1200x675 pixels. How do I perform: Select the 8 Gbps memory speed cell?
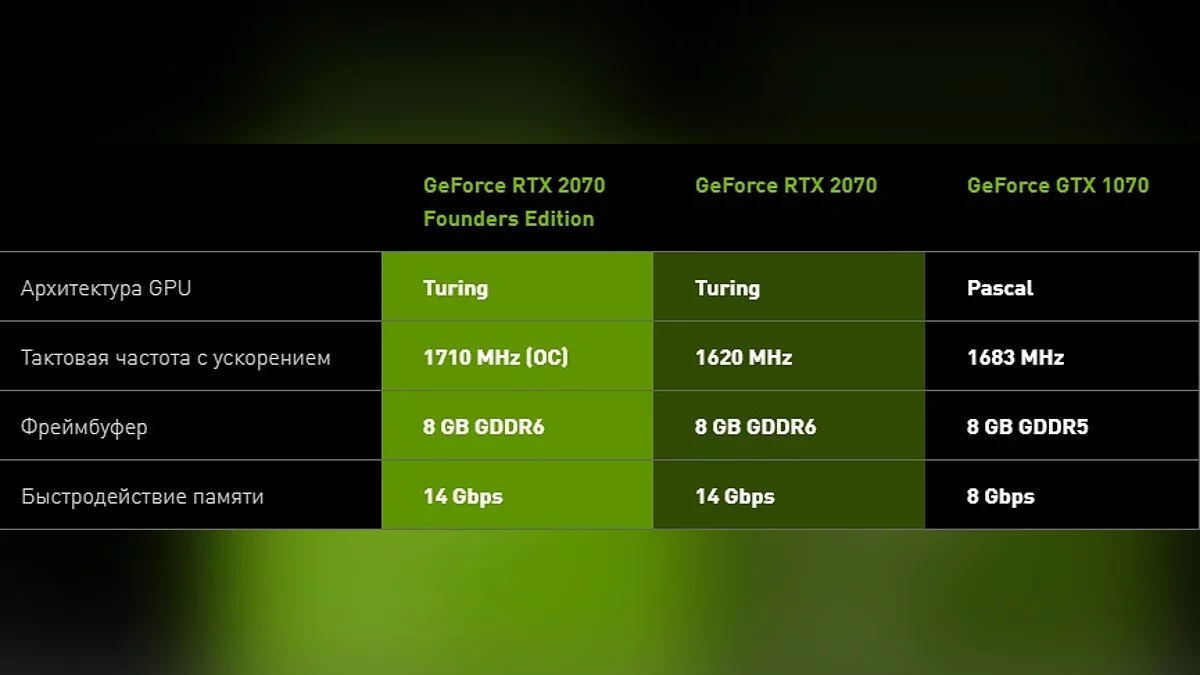pyautogui.click(x=1000, y=496)
